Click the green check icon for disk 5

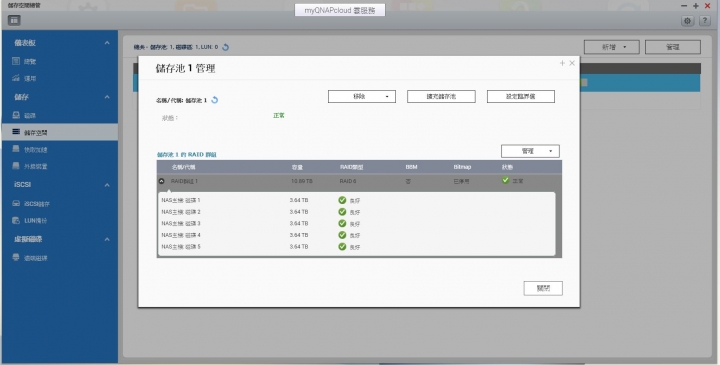tap(342, 247)
